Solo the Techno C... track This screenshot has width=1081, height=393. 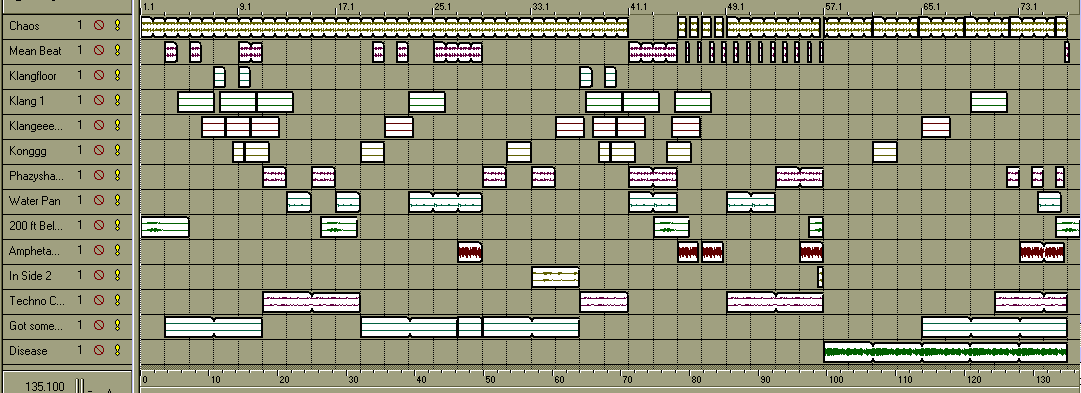[x=117, y=301]
